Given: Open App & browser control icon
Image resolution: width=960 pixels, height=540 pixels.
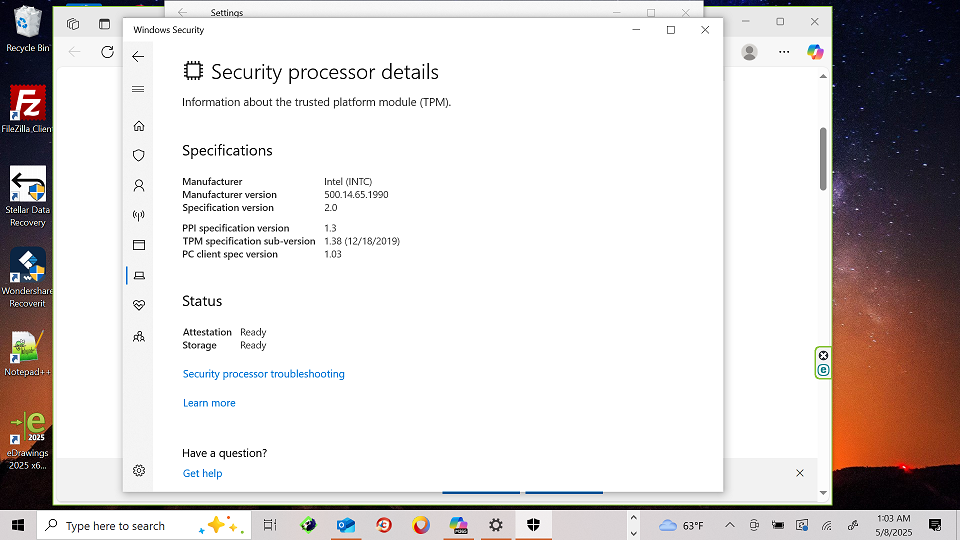Looking at the screenshot, I should click(x=139, y=245).
